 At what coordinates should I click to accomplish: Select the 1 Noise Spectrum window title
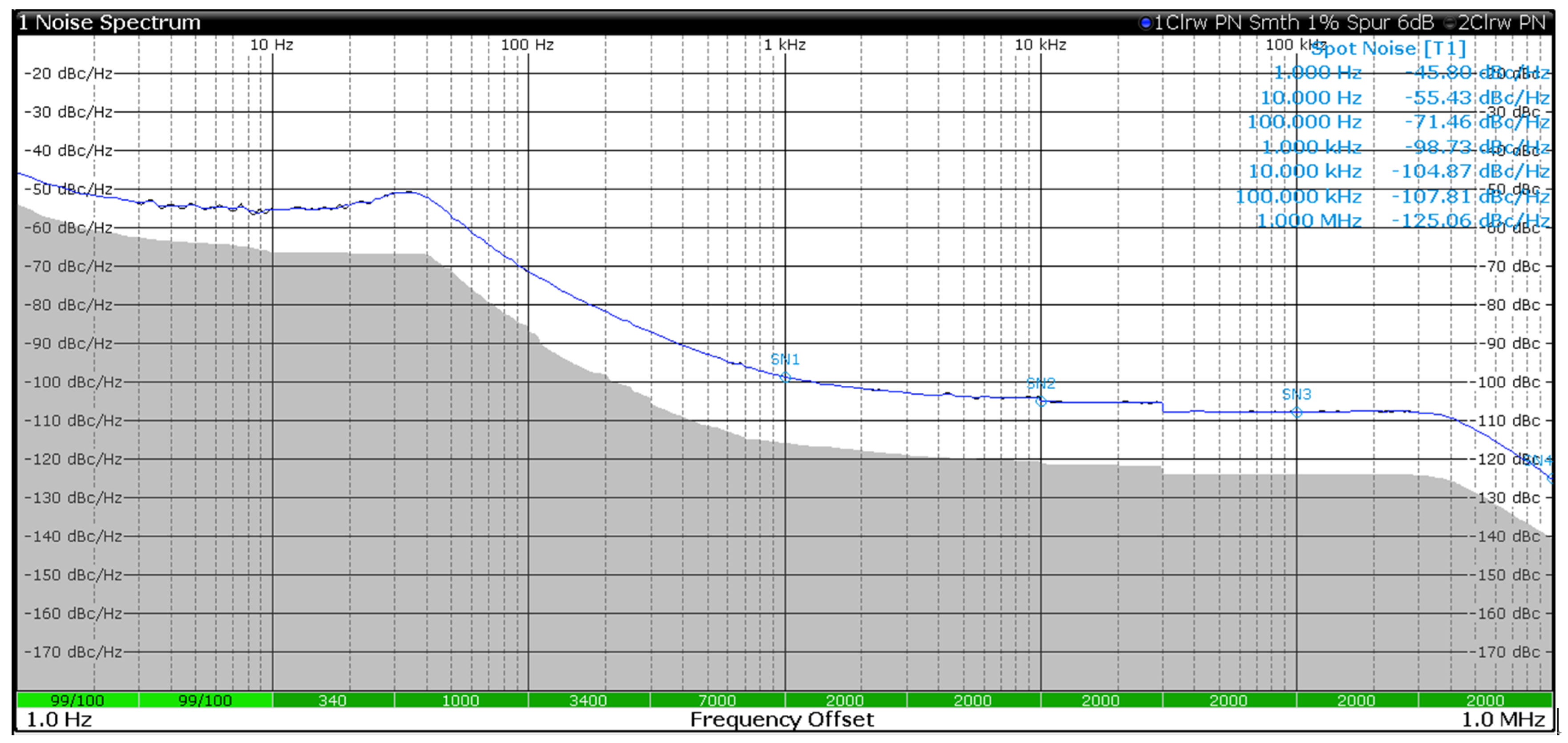click(109, 23)
